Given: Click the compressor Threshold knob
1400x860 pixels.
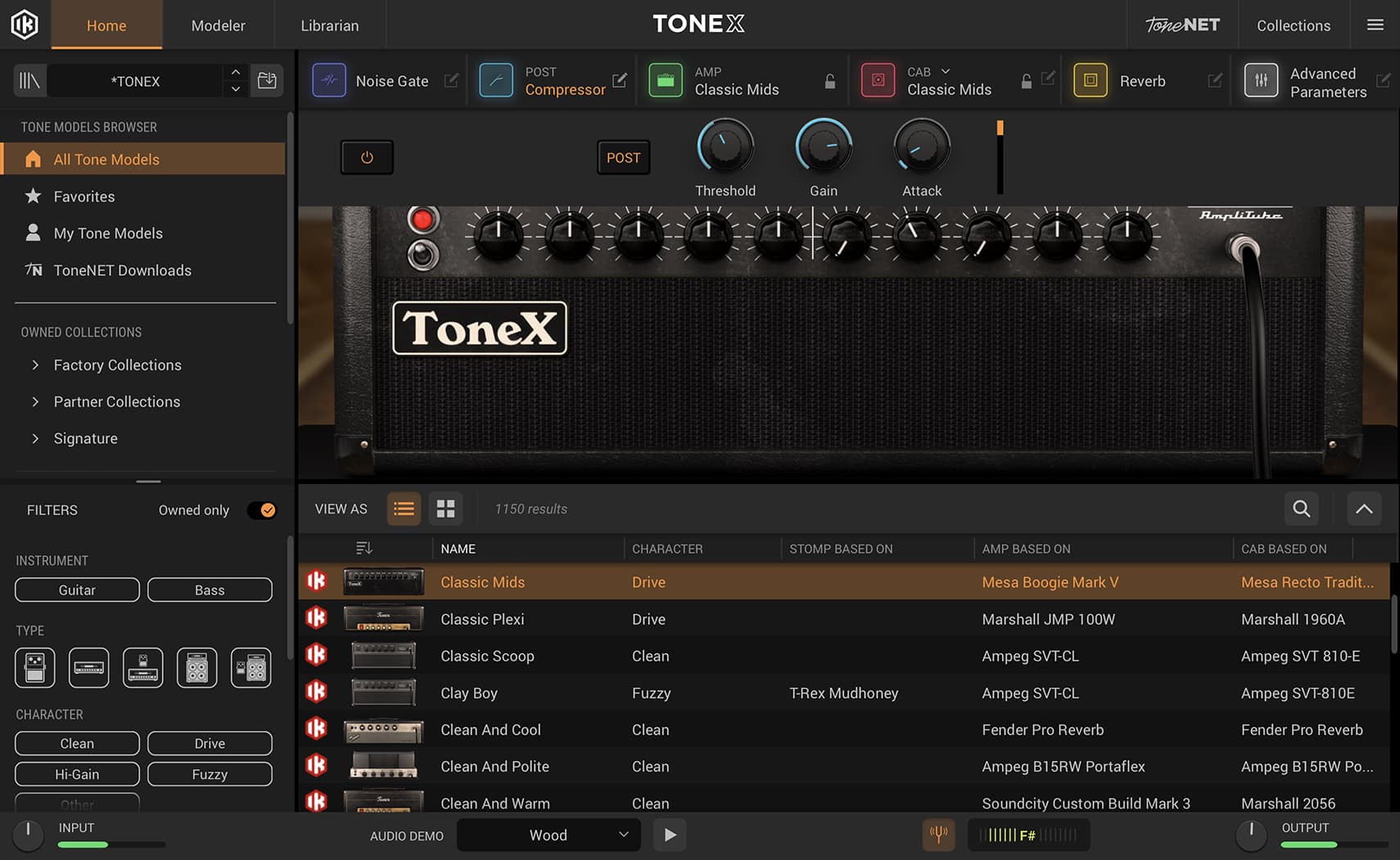Looking at the screenshot, I should 725,147.
